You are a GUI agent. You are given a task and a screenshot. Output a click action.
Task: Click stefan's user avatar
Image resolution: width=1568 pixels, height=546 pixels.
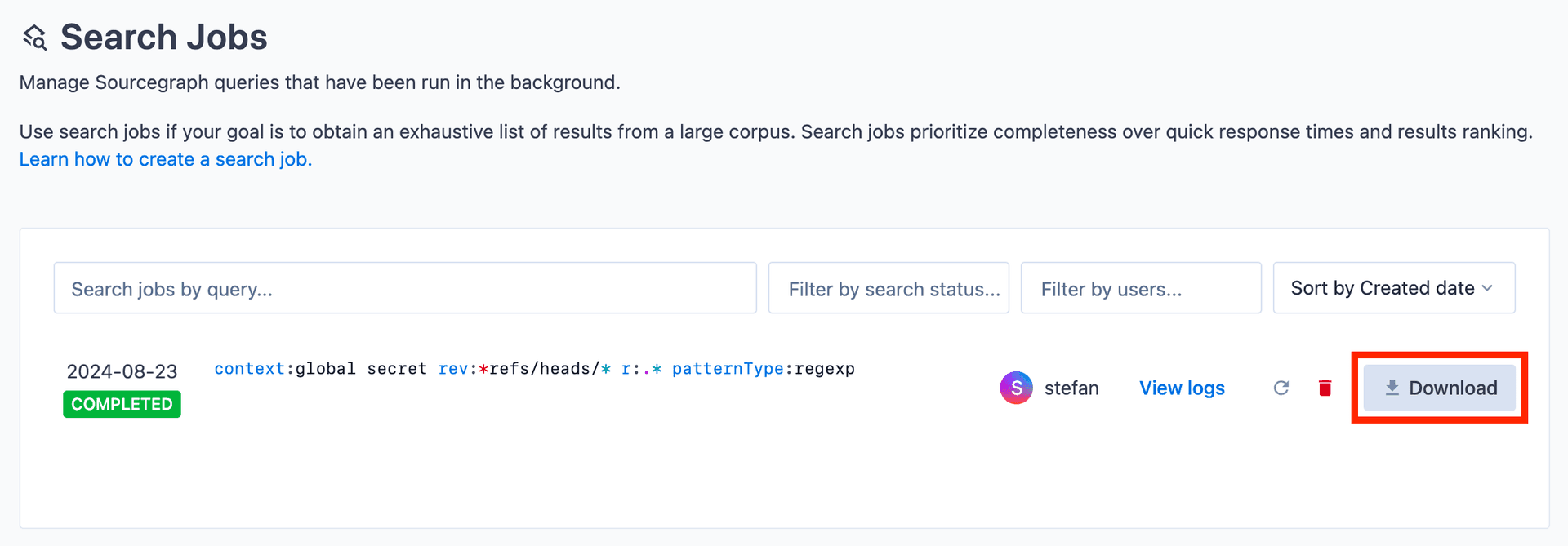tap(1016, 388)
